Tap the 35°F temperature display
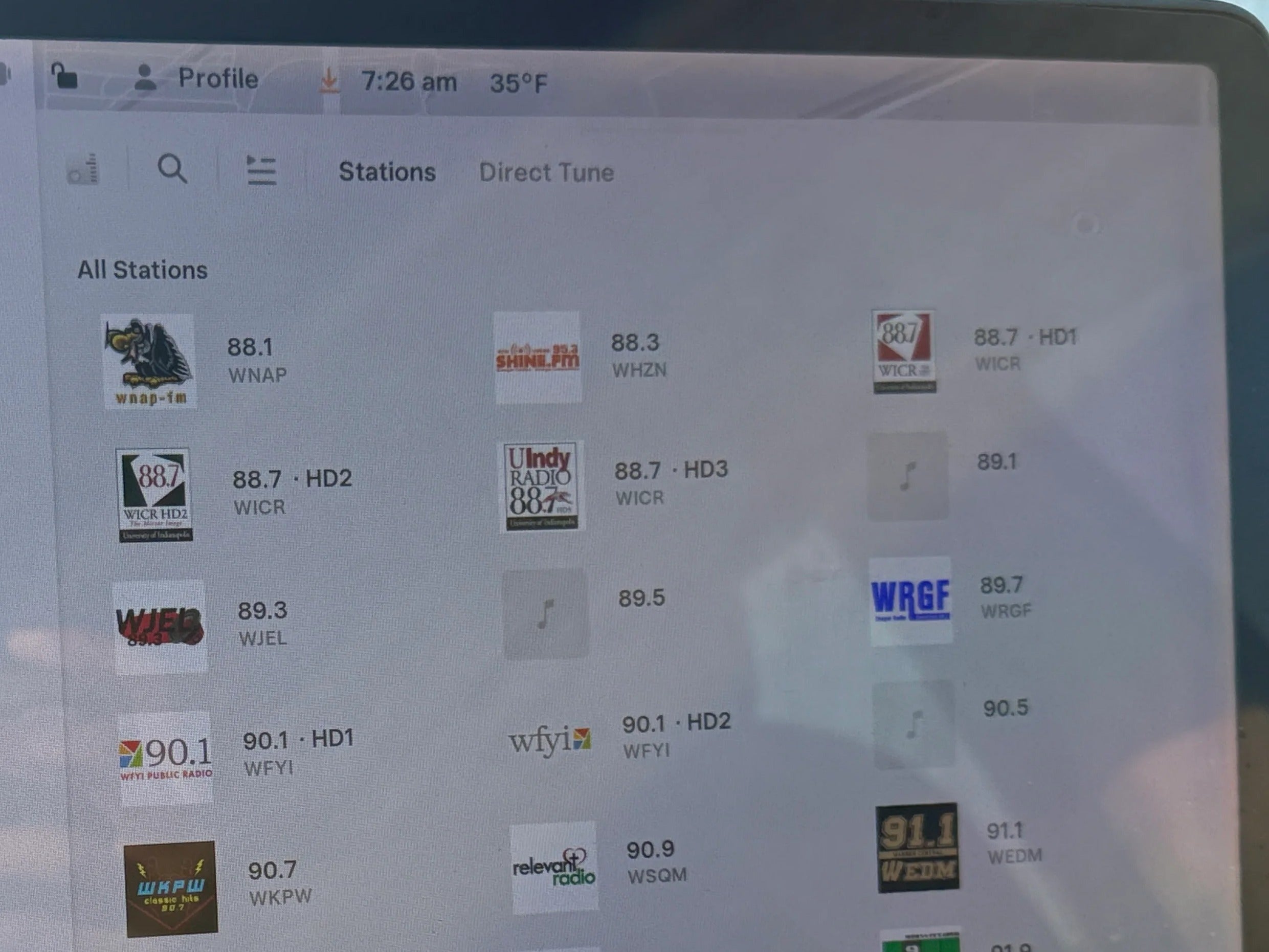The width and height of the screenshot is (1269, 952). pos(518,84)
